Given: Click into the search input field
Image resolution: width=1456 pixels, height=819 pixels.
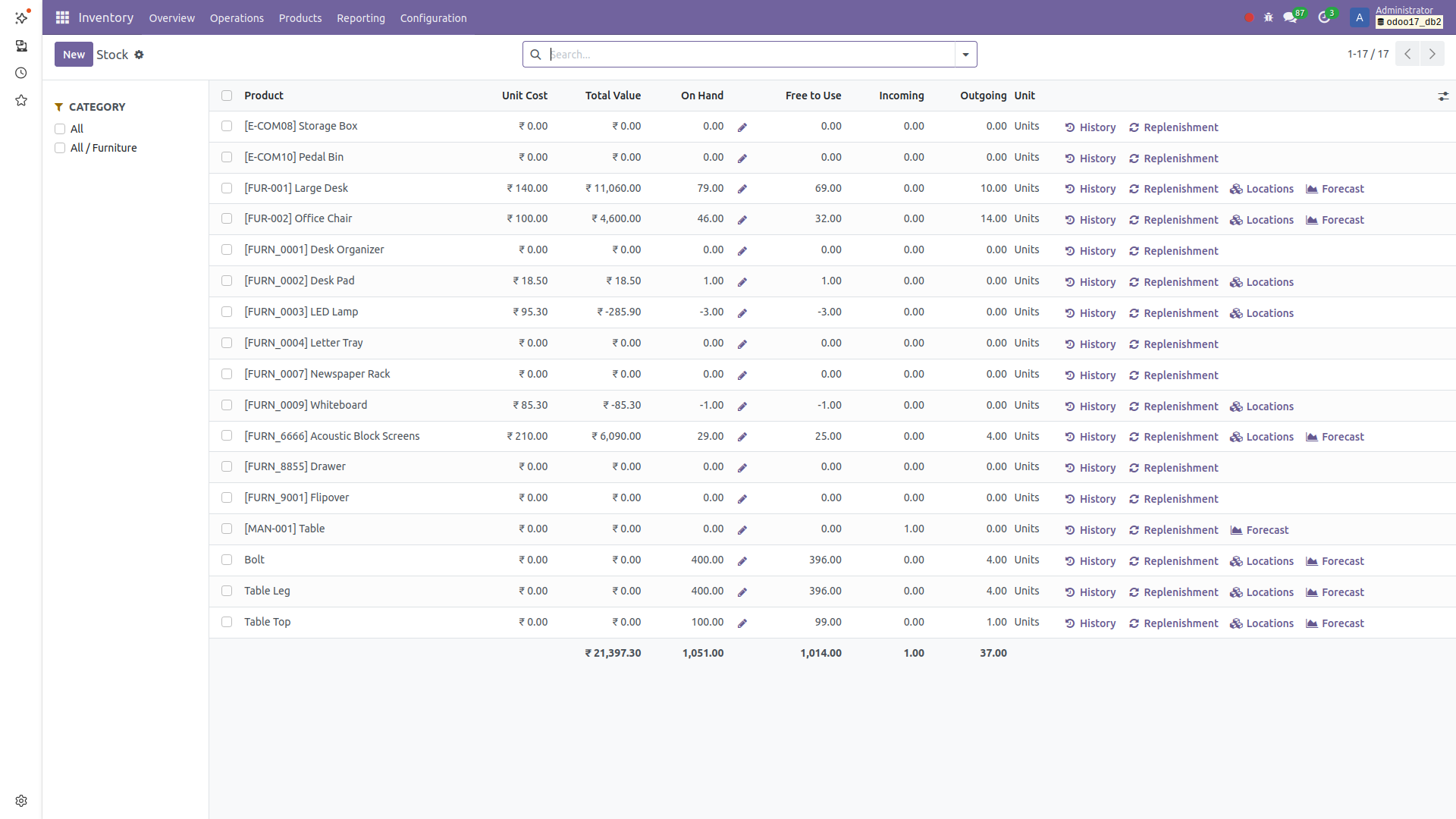Looking at the screenshot, I should pos(747,55).
